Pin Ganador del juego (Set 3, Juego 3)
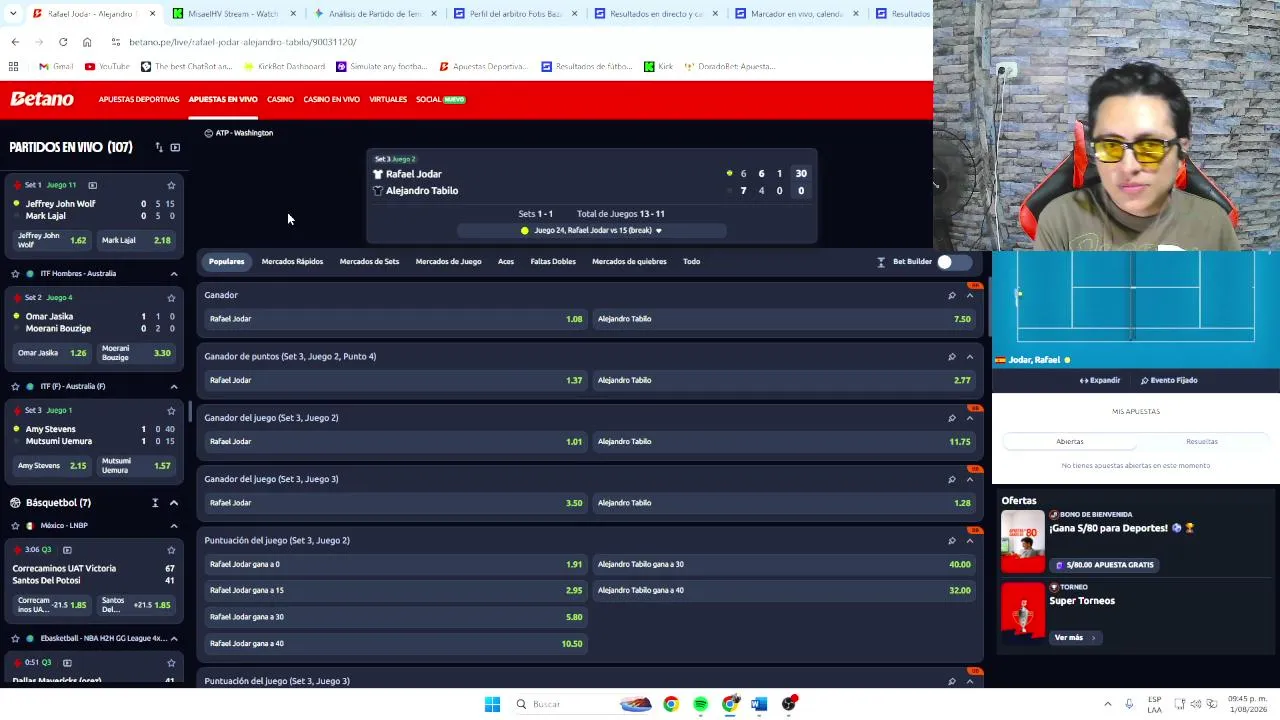The width and height of the screenshot is (1280, 720). pos(952,479)
